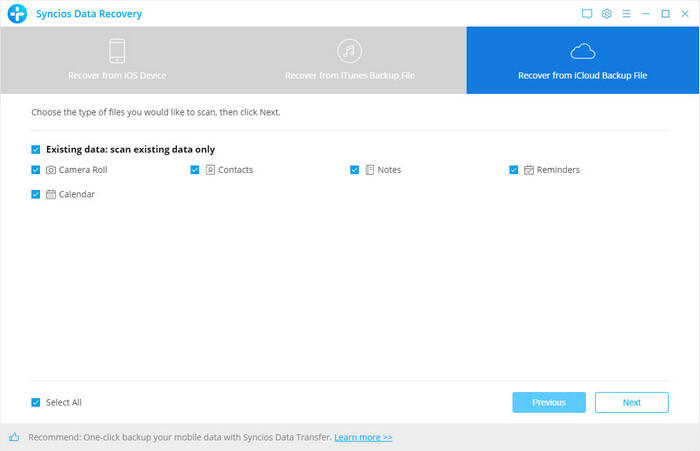This screenshot has width=700, height=451.
Task: Open the feedback message icon
Action: pos(587,14)
